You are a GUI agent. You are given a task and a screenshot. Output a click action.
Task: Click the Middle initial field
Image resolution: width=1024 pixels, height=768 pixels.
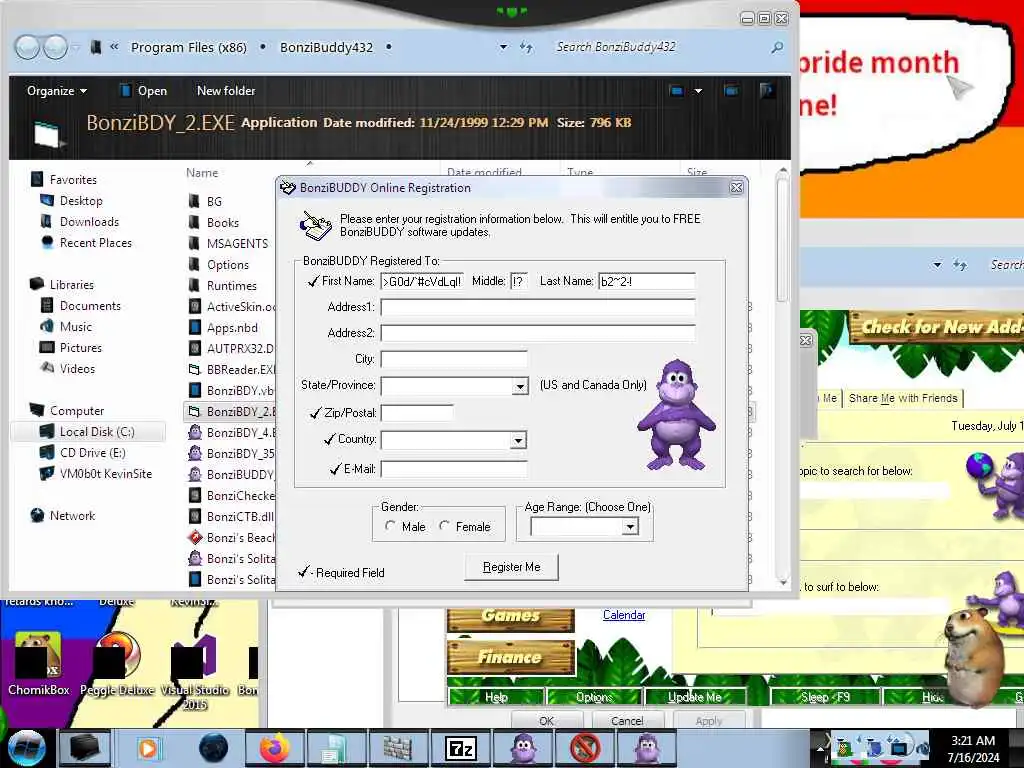[x=519, y=281]
